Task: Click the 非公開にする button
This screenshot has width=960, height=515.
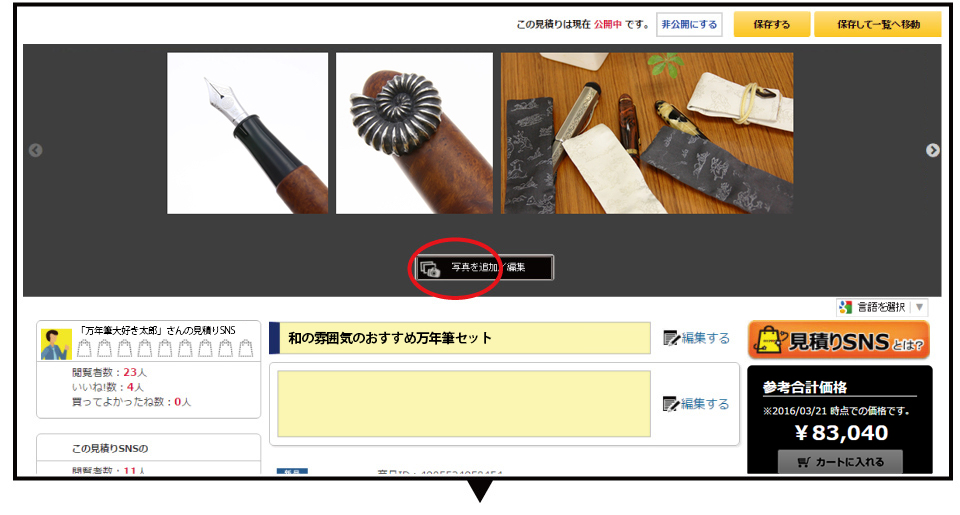Action: click(689, 24)
